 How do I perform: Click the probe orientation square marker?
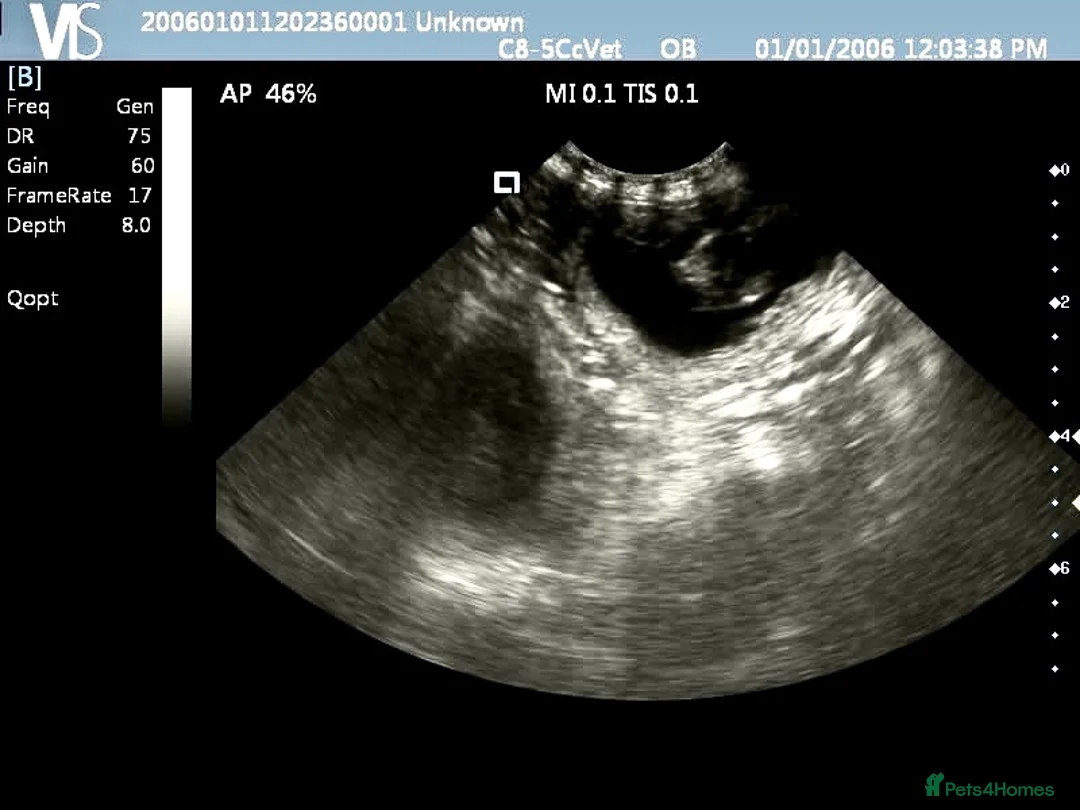click(507, 182)
